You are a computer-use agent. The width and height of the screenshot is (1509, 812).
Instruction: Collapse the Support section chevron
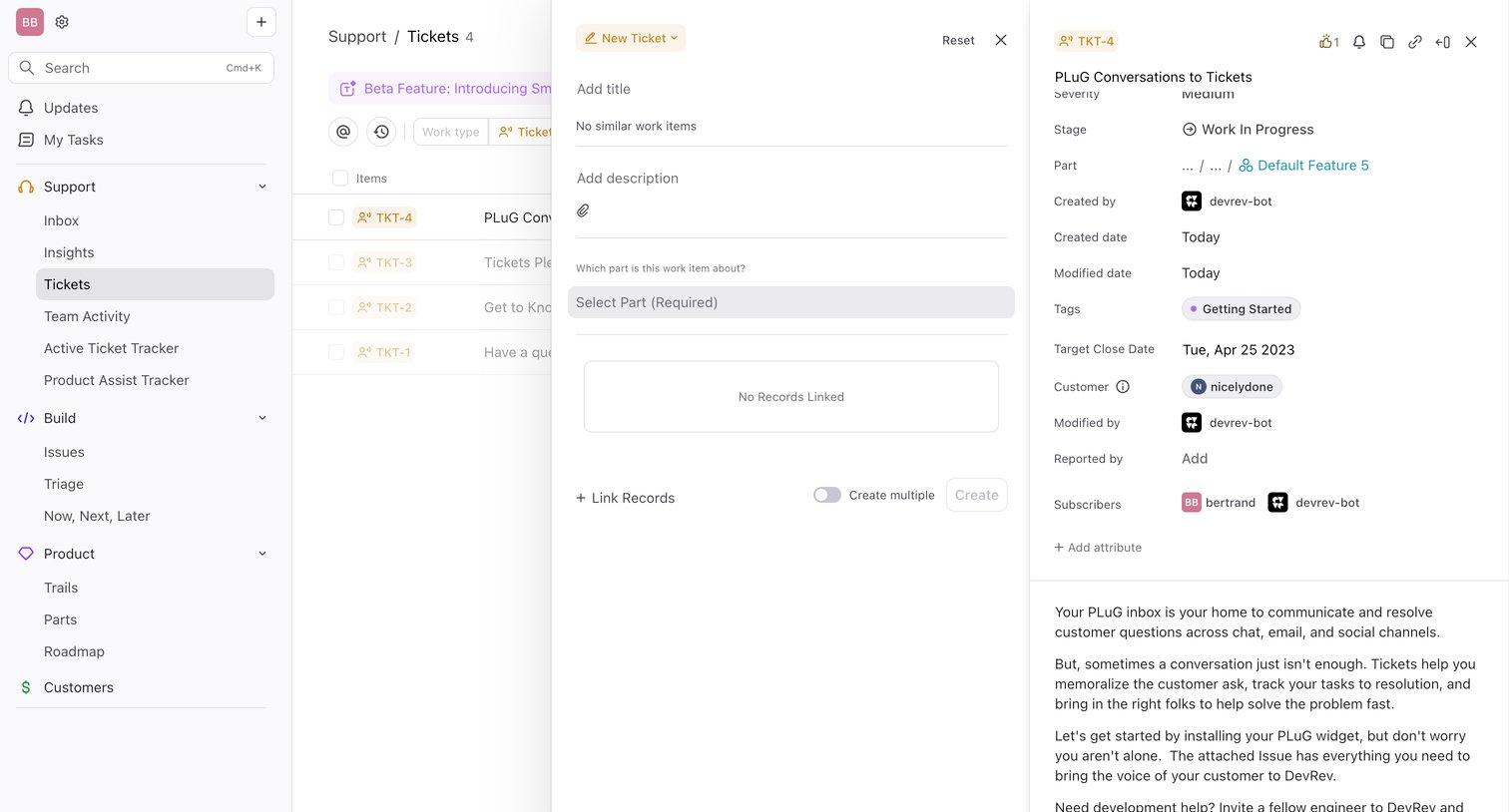[262, 187]
